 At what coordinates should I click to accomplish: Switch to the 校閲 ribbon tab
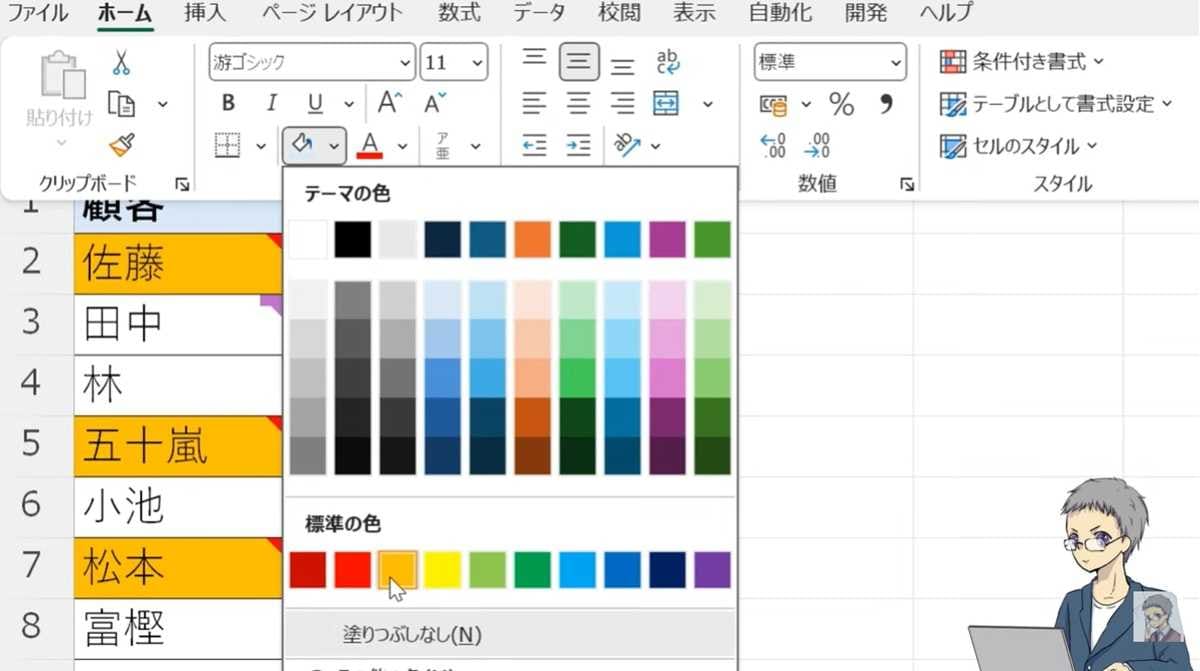coord(620,13)
